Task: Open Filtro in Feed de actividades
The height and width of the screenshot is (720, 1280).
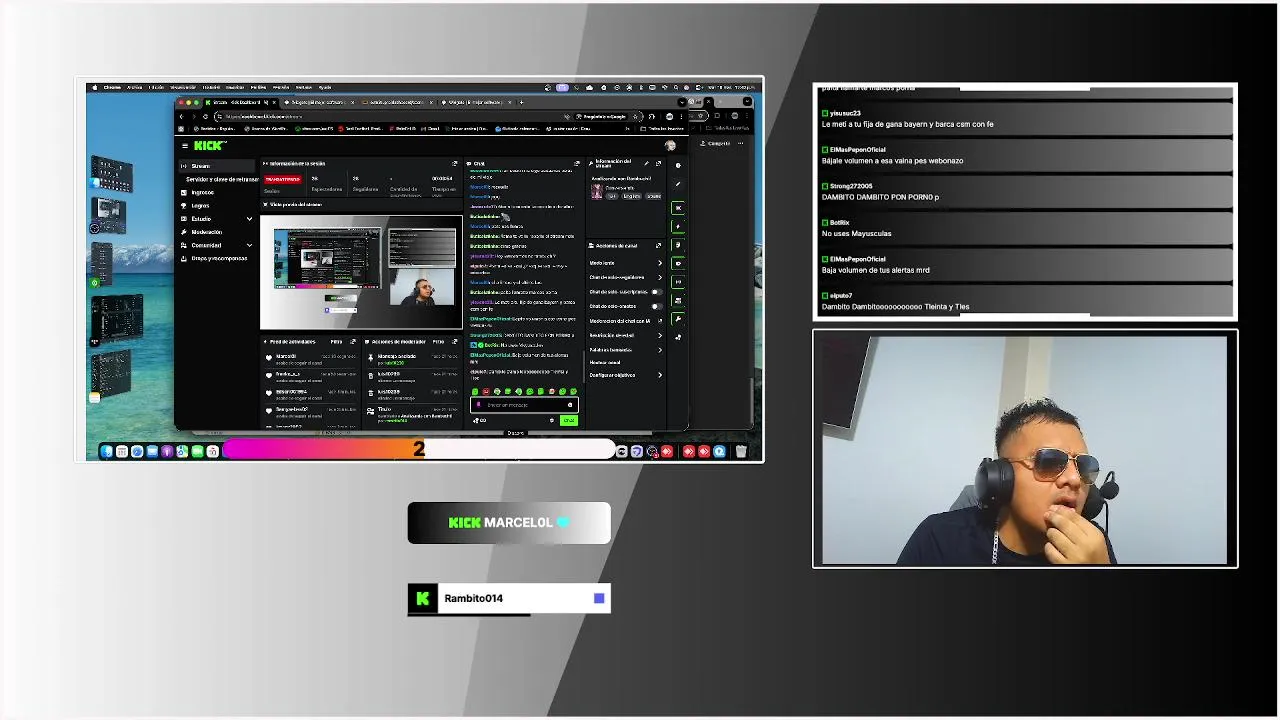Action: (x=337, y=341)
